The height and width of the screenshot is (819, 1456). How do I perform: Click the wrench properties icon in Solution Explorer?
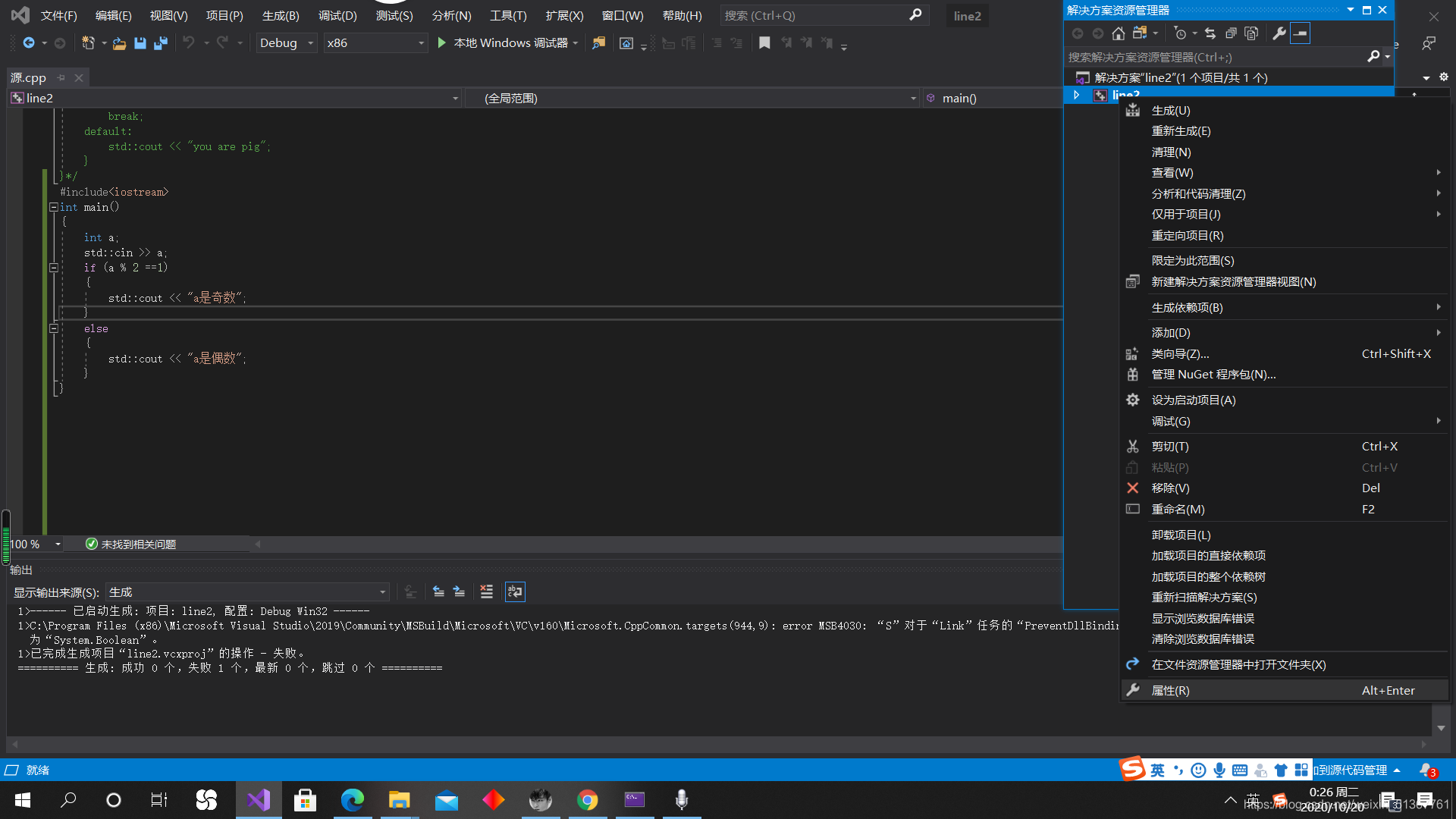tap(1279, 33)
